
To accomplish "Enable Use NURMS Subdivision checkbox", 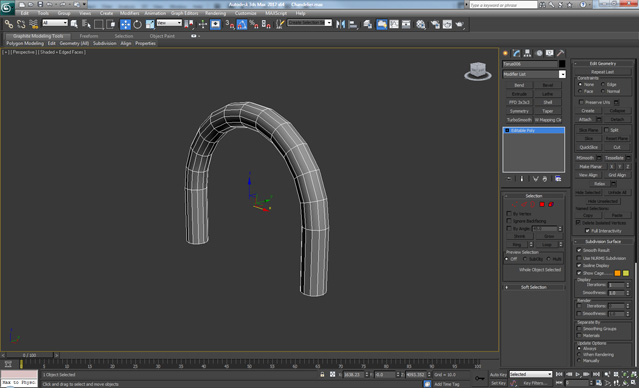I will (x=579, y=258).
